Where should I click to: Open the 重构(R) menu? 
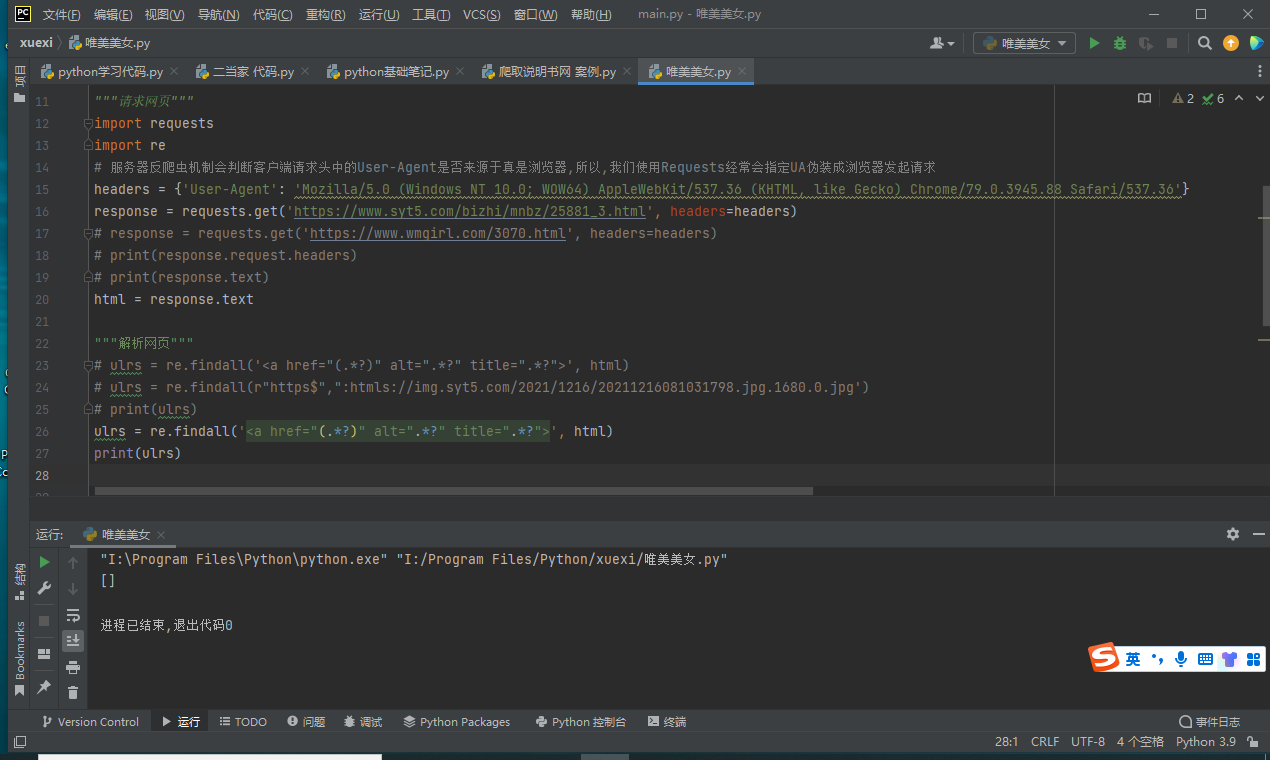click(x=325, y=15)
